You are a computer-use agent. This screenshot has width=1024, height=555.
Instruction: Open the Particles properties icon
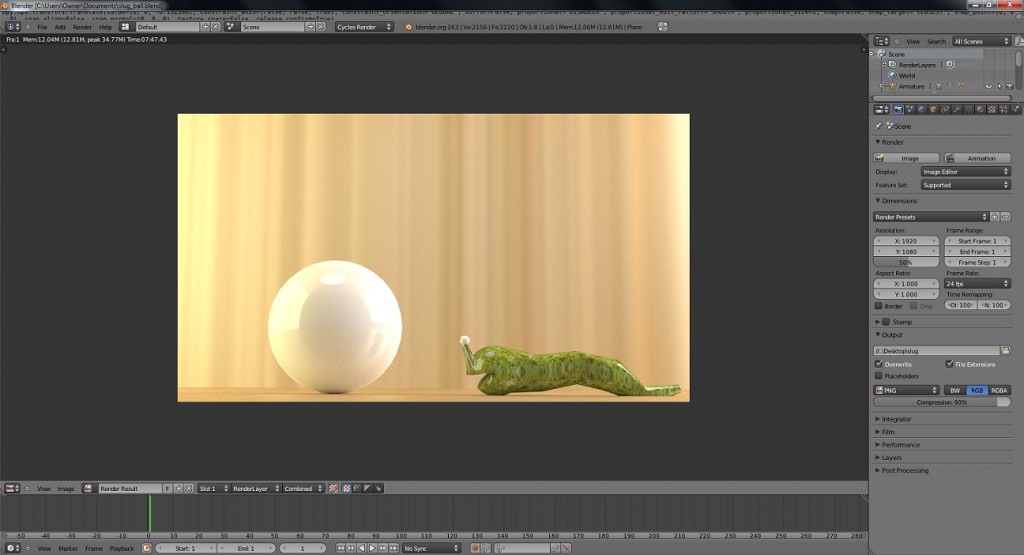point(1004,110)
